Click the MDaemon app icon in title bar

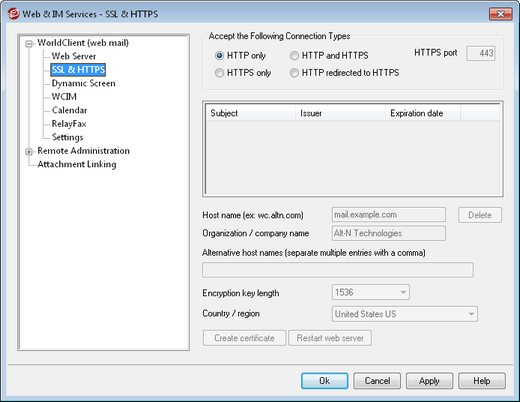click(14, 14)
